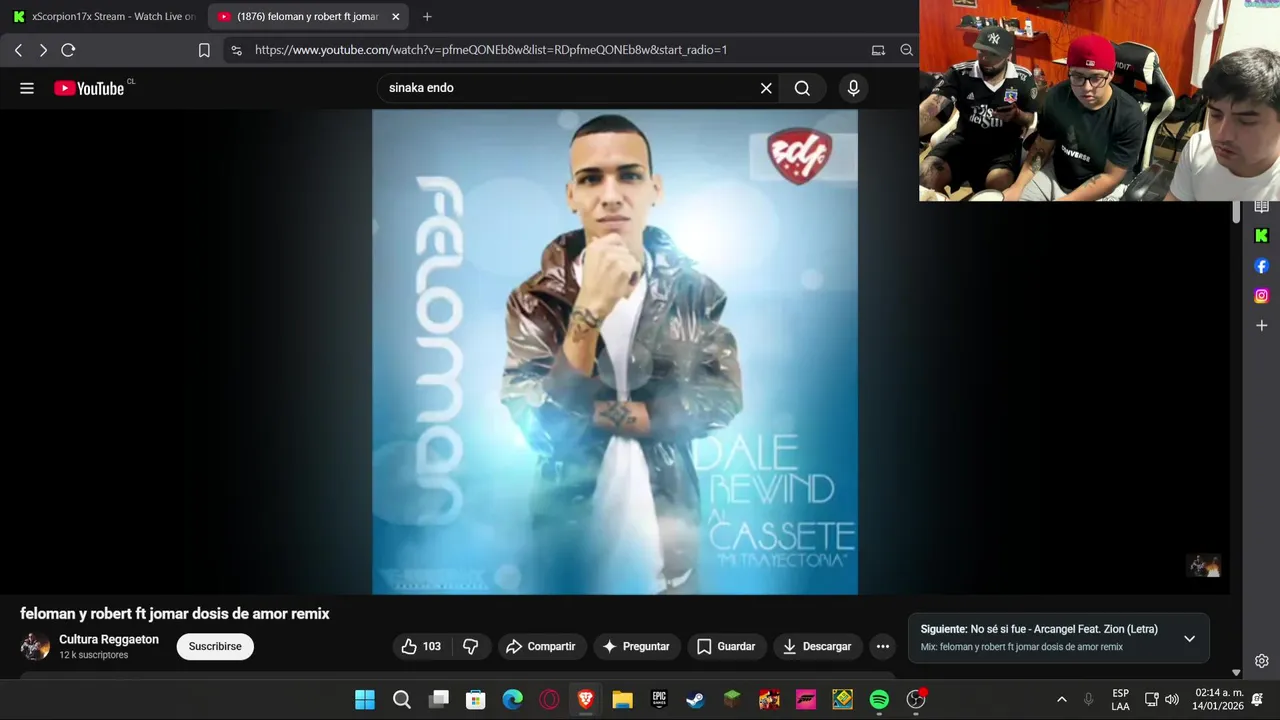Screen dimensions: 1280x720
Task: Switch to xScorpion17x Stream tab
Action: pos(105,17)
